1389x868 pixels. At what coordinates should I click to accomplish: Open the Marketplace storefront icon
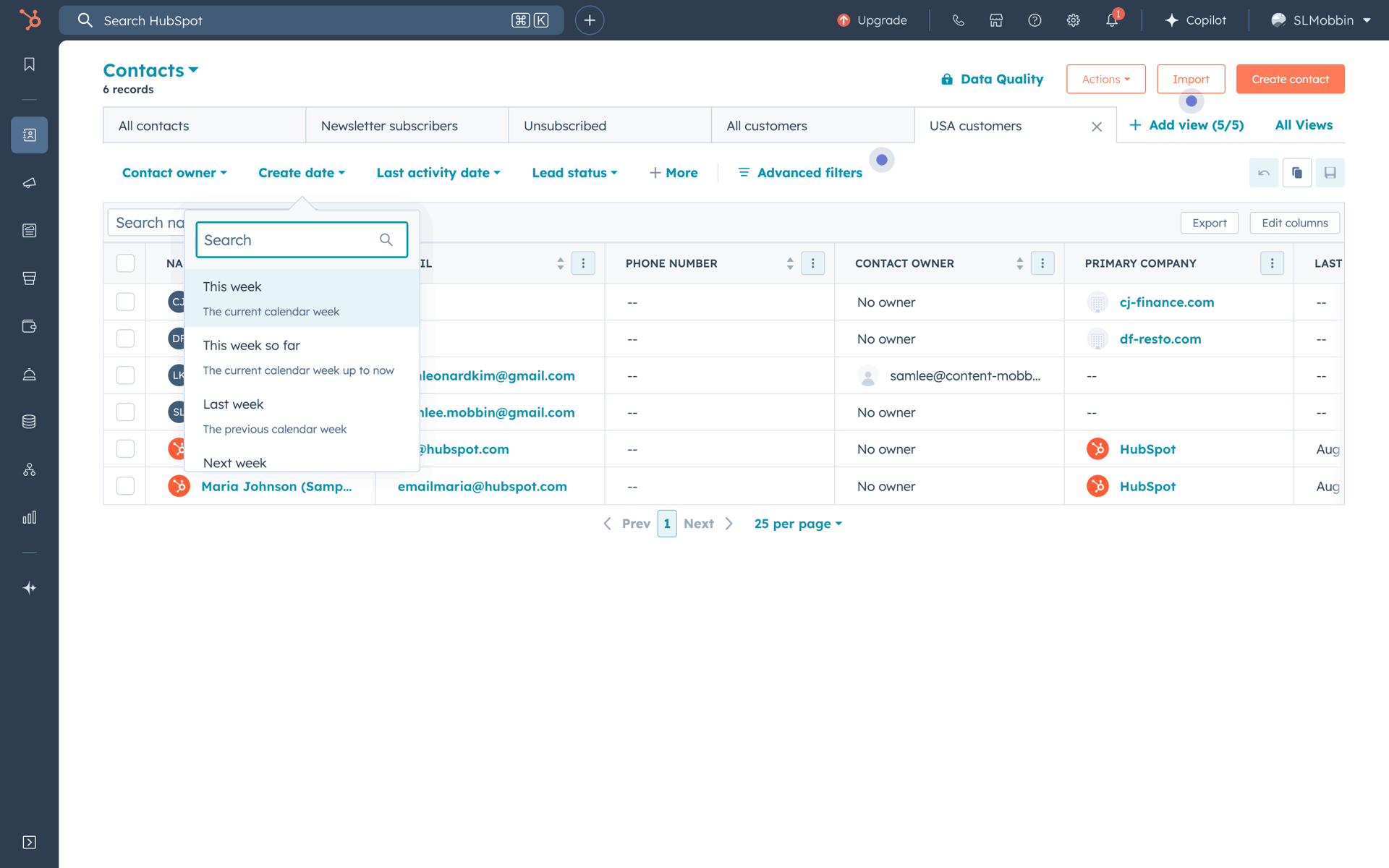[996, 20]
